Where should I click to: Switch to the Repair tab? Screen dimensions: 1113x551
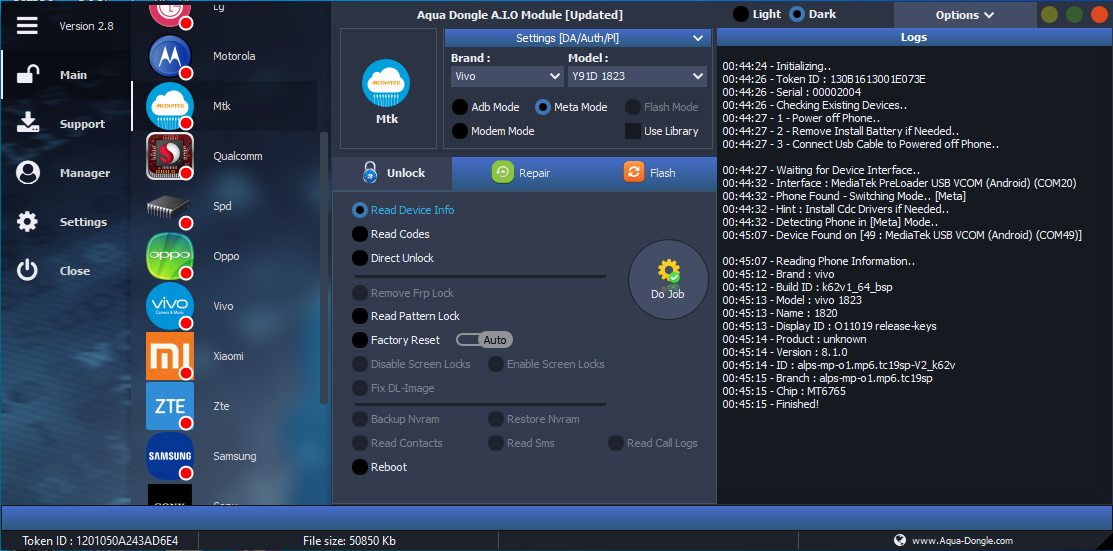[x=521, y=173]
